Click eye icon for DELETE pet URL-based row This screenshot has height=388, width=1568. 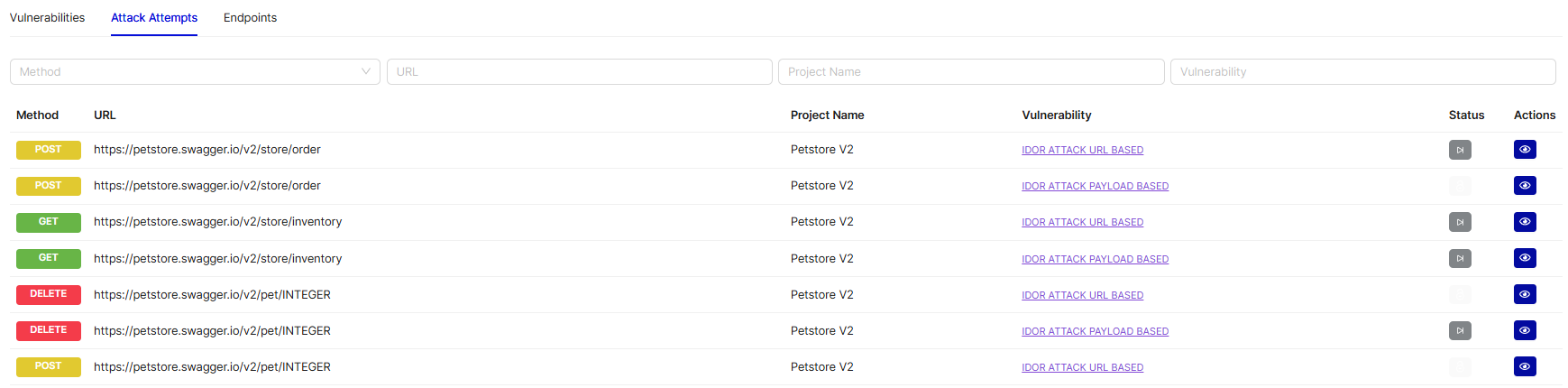point(1524,294)
